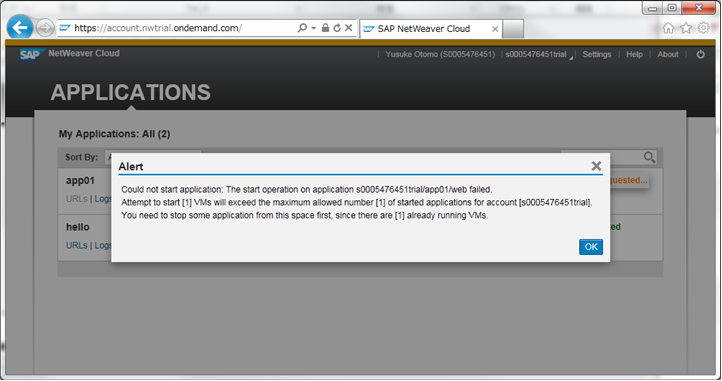Screen dimensions: 722x381
Task: Stop loading with the address bar X icon
Action: [349, 28]
